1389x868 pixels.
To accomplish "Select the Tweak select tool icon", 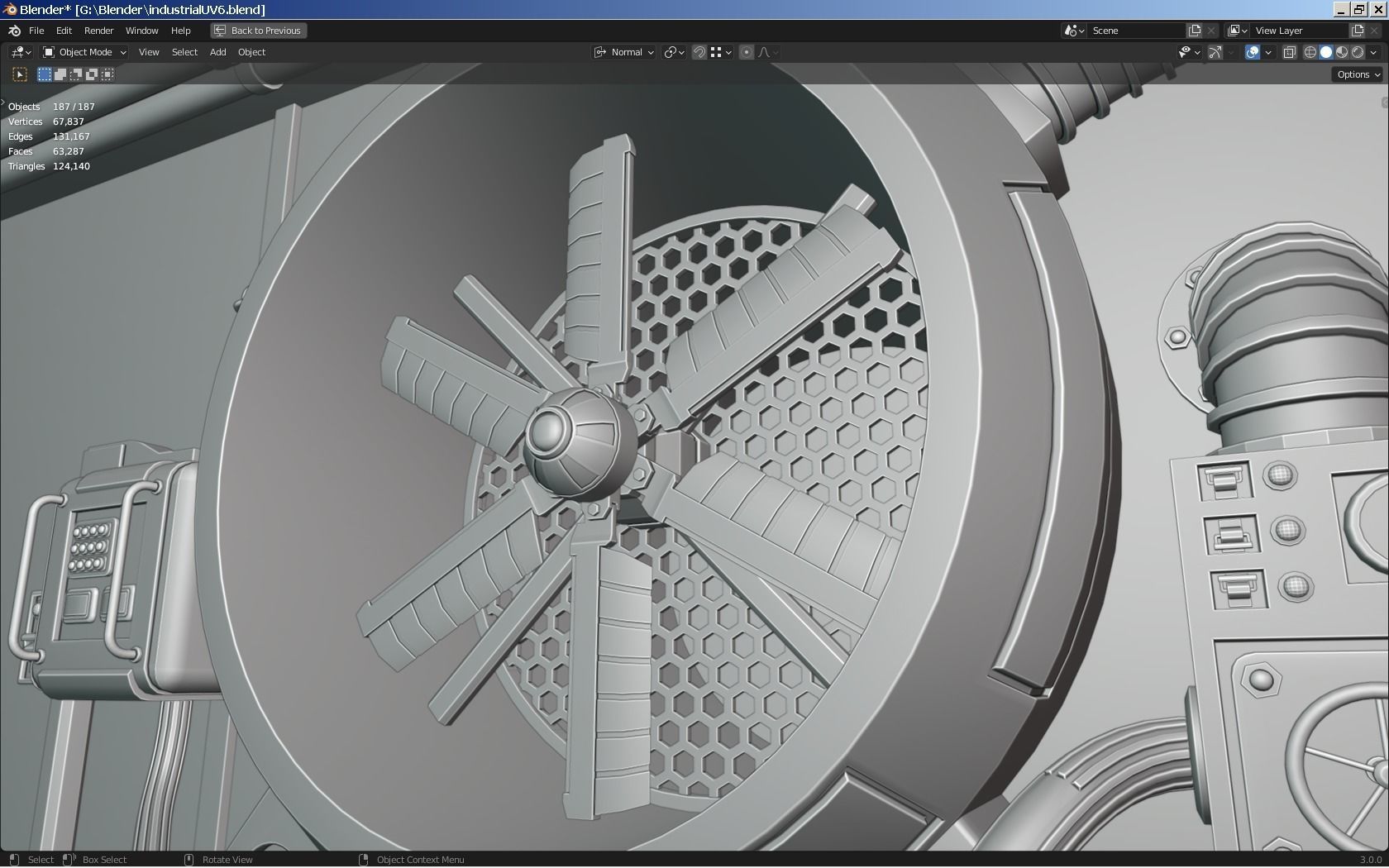I will 20,74.
